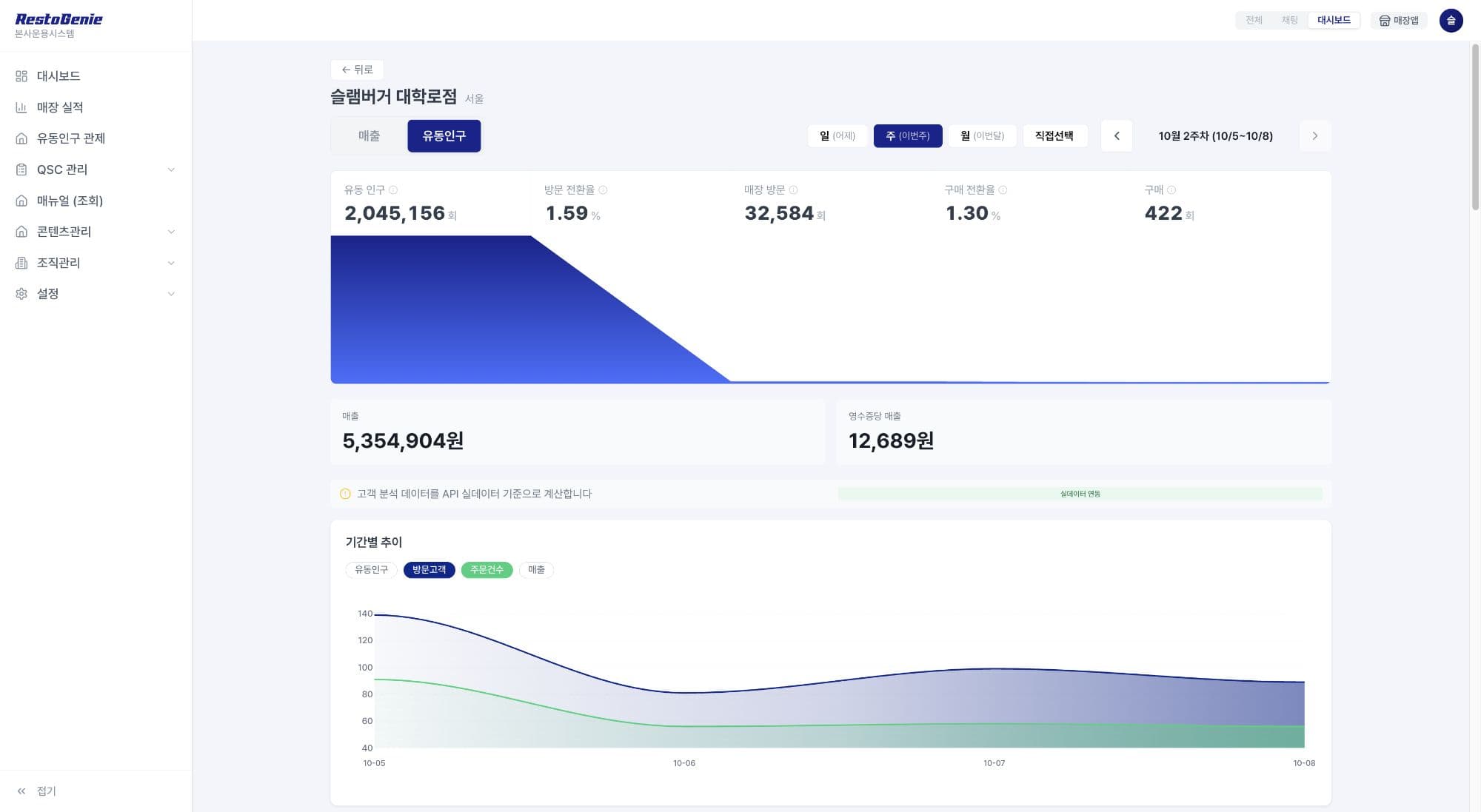Click the 콘텐츠관리 sidebar icon
This screenshot has height=812, width=1481.
point(21,232)
